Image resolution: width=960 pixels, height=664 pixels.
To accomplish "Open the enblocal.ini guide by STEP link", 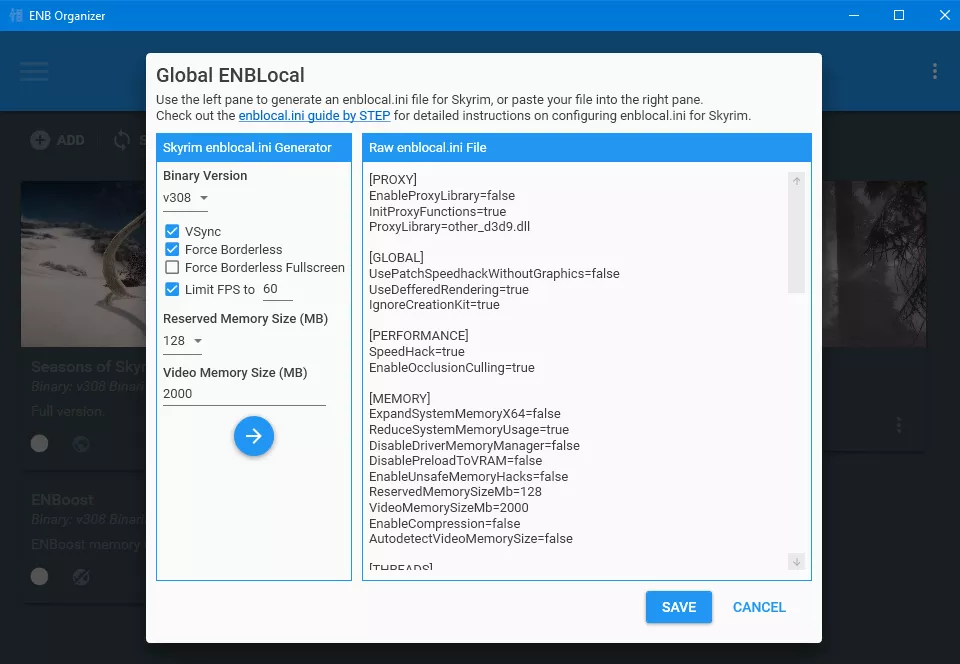I will click(314, 116).
